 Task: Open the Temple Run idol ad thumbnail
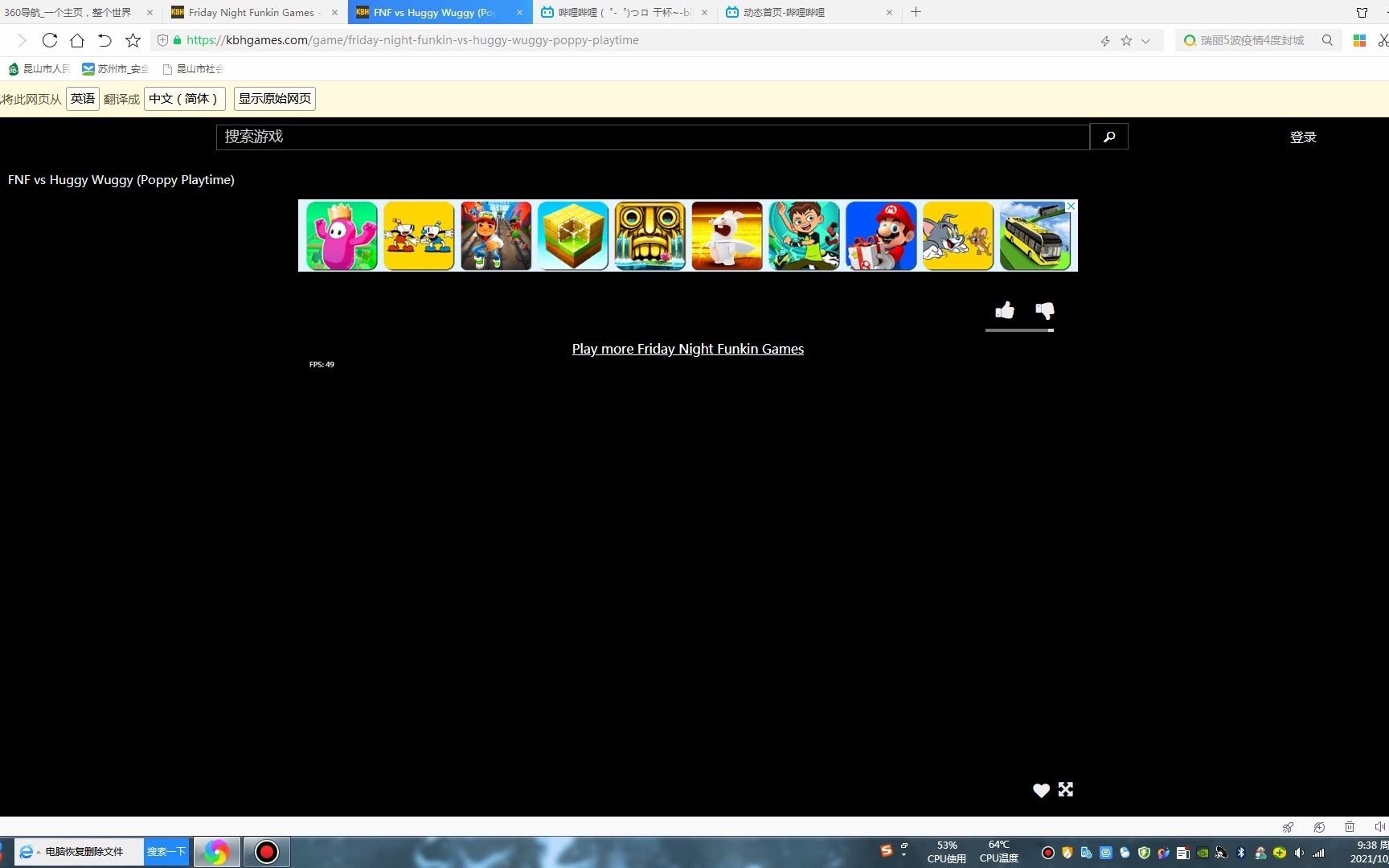(x=650, y=235)
